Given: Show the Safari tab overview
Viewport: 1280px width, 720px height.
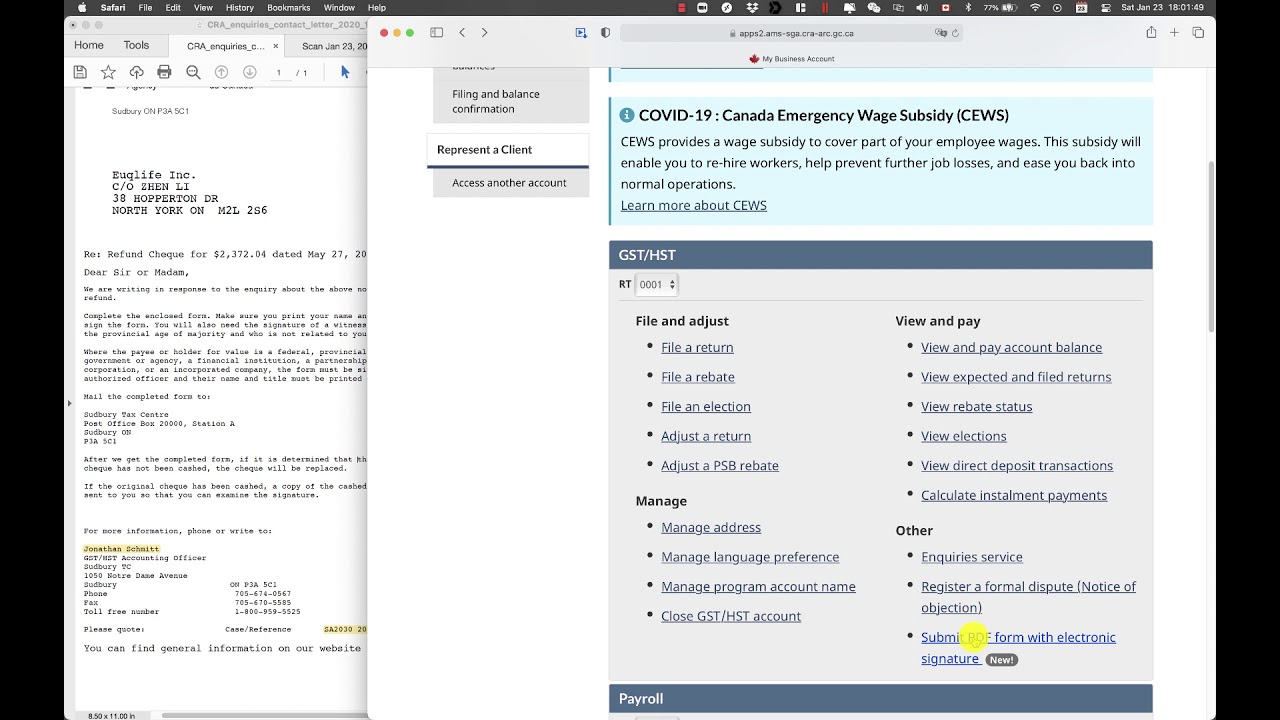Looking at the screenshot, I should point(1198,33).
